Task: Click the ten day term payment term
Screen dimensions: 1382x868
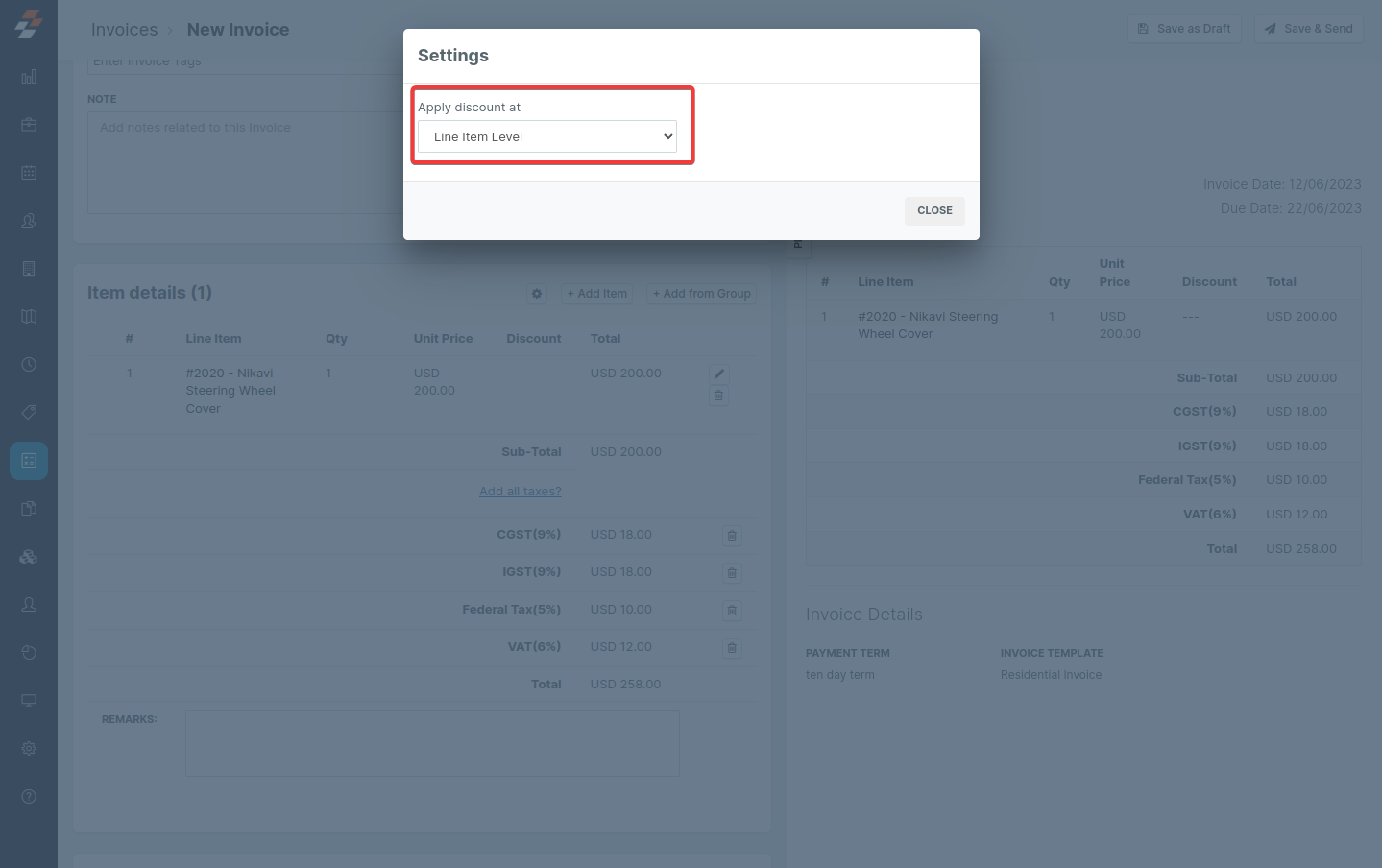Action: 840,675
